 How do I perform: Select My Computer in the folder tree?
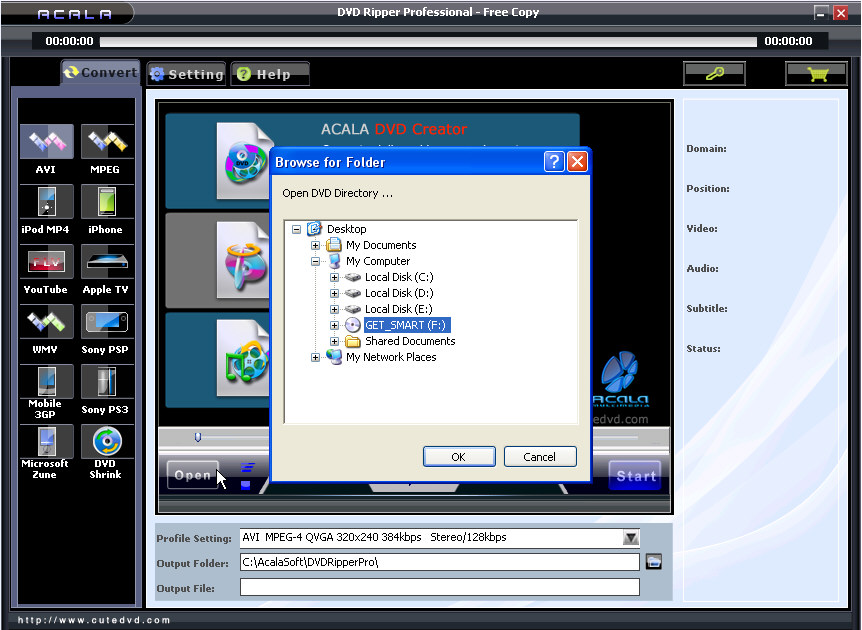pyautogui.click(x=378, y=261)
